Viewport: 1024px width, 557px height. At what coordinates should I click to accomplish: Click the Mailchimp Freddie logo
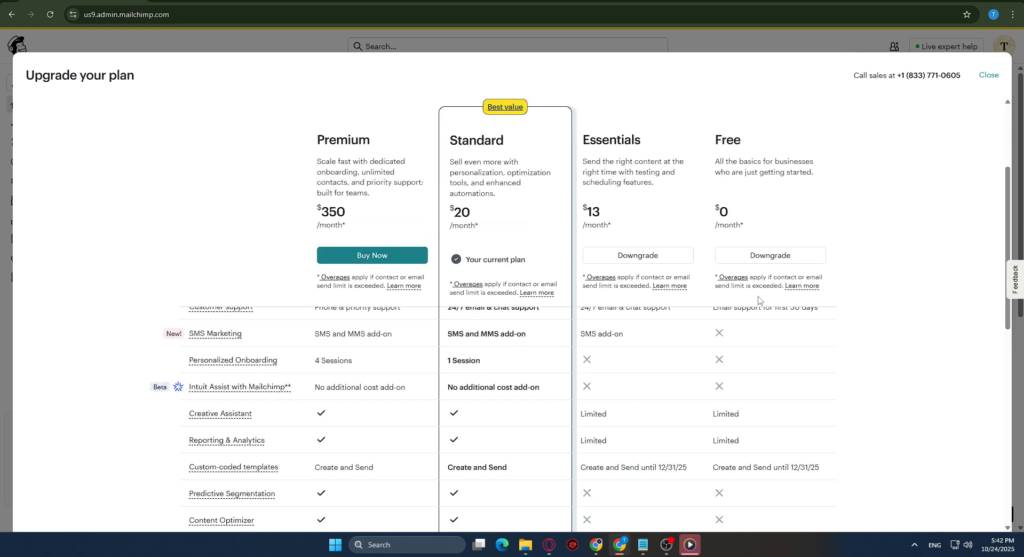[x=17, y=44]
